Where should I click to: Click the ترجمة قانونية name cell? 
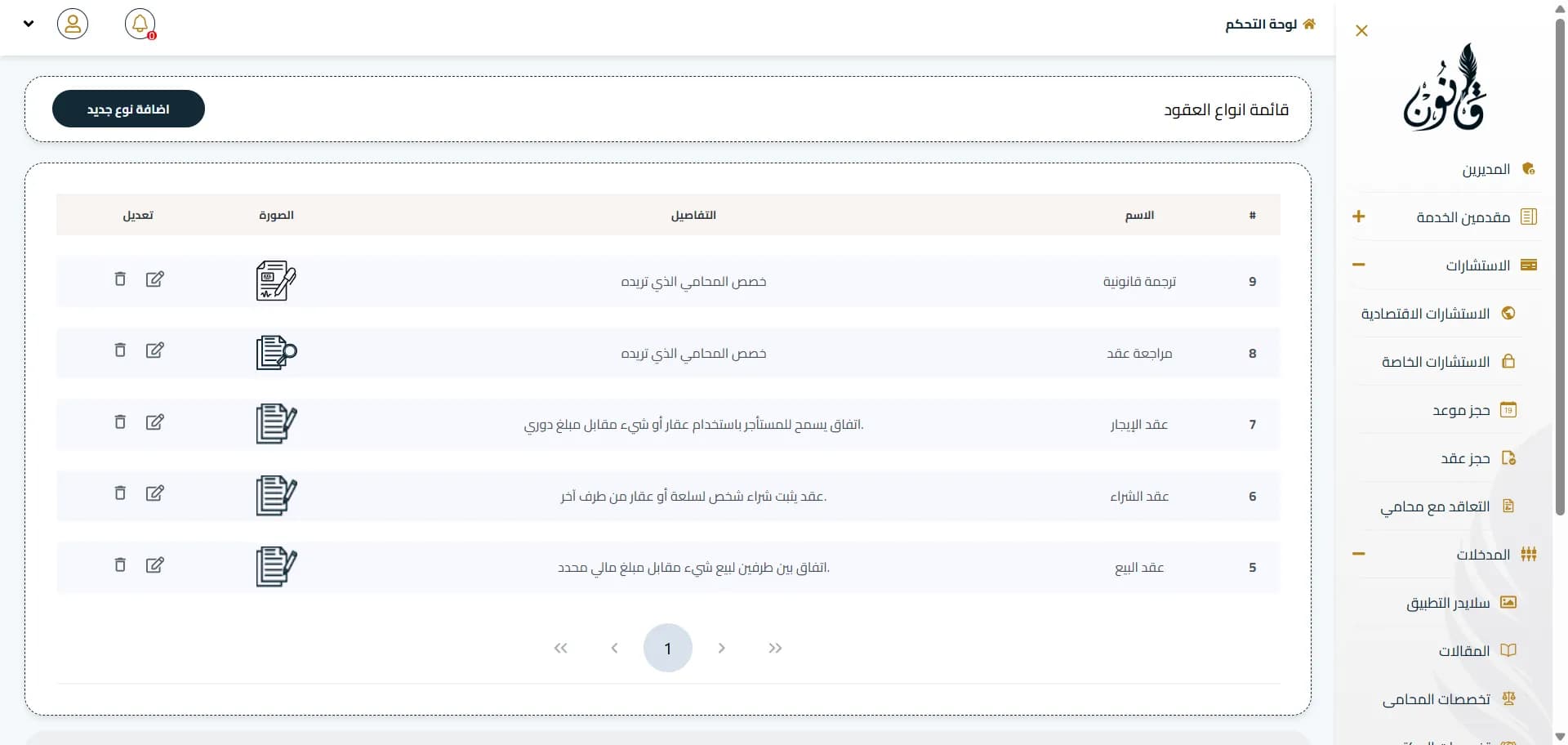click(x=1139, y=281)
